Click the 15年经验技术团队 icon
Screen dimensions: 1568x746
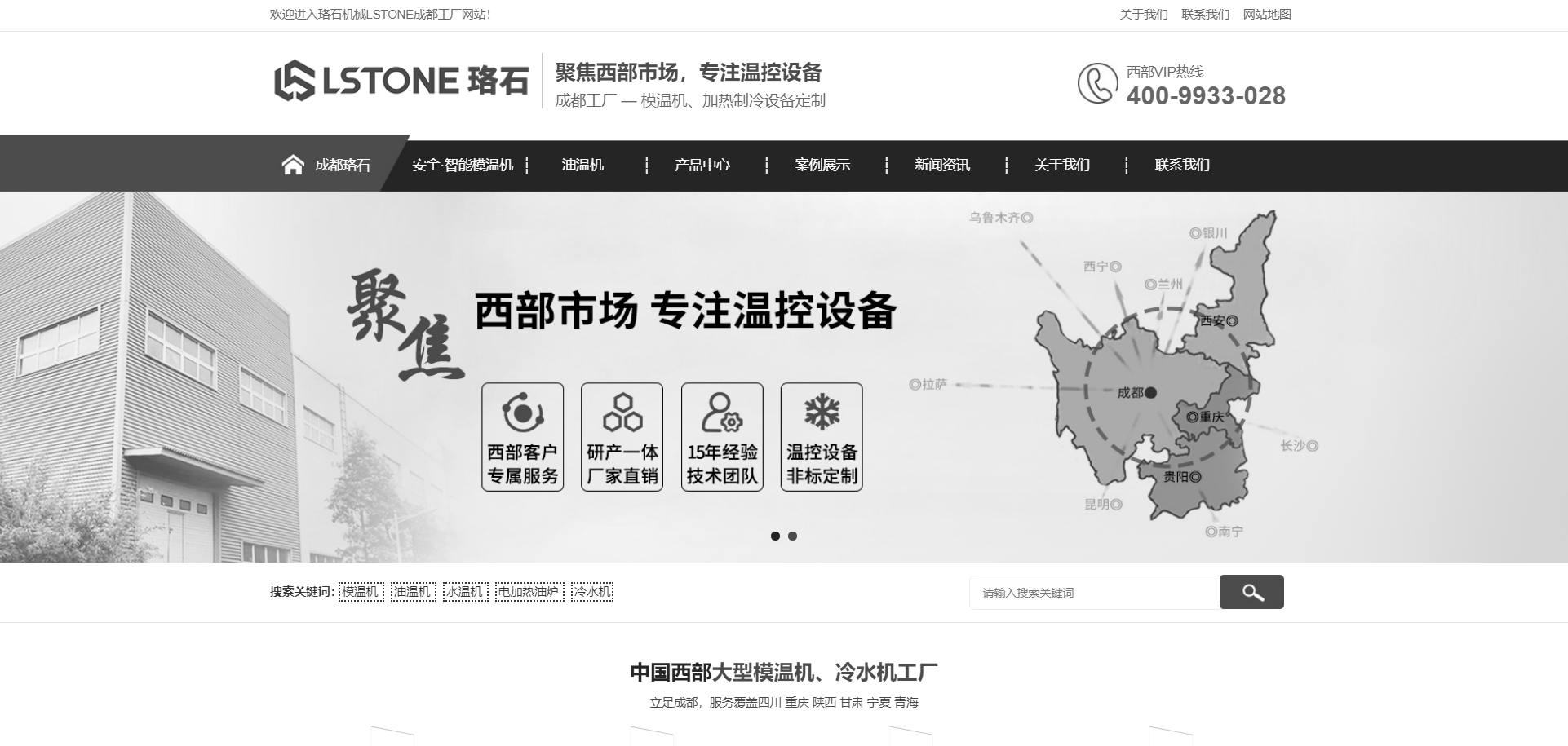point(722,413)
